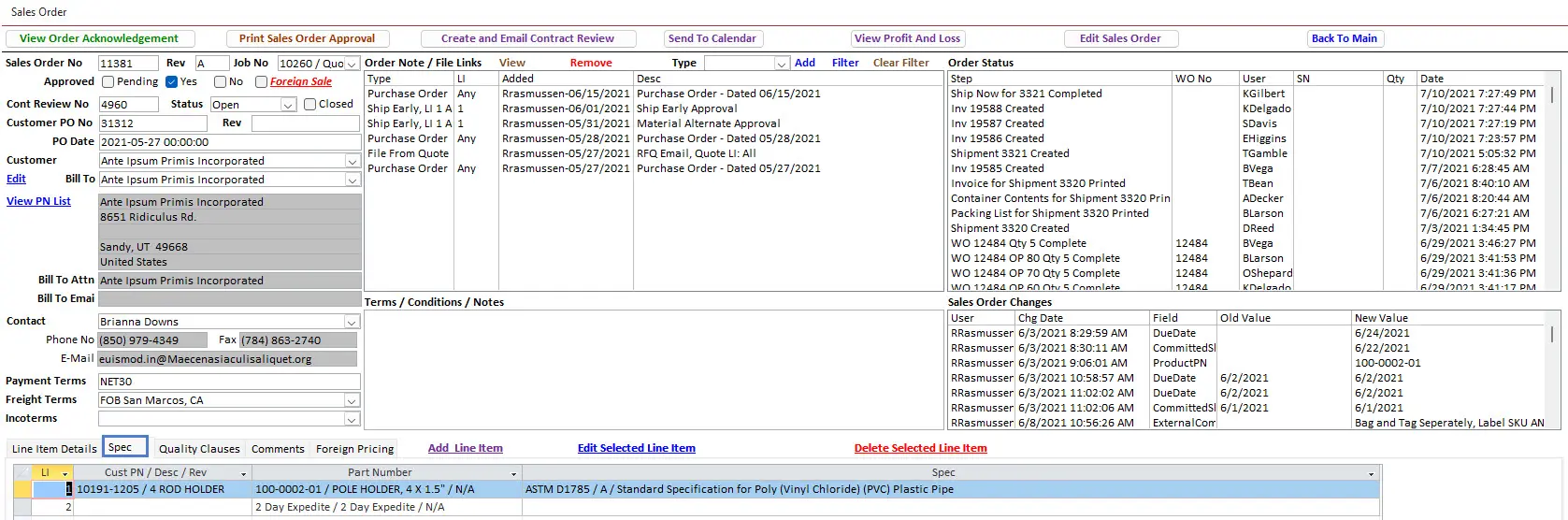The height and width of the screenshot is (520, 1568).
Task: Open the Customer dropdown arrow
Action: (x=352, y=161)
